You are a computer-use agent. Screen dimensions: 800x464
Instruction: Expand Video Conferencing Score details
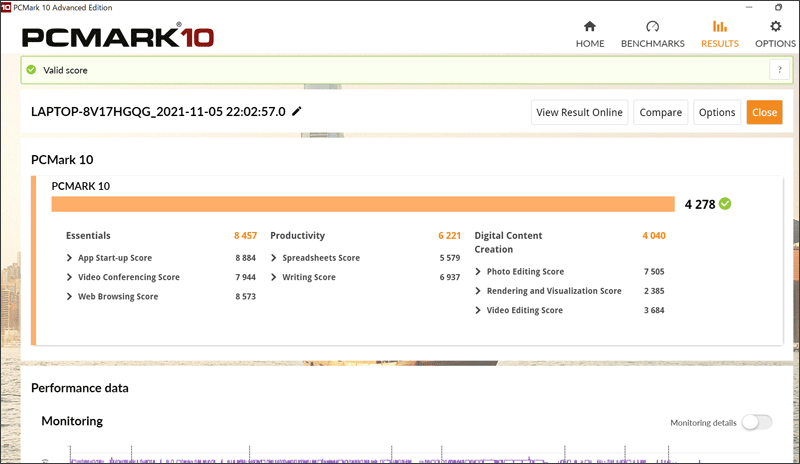pos(69,277)
